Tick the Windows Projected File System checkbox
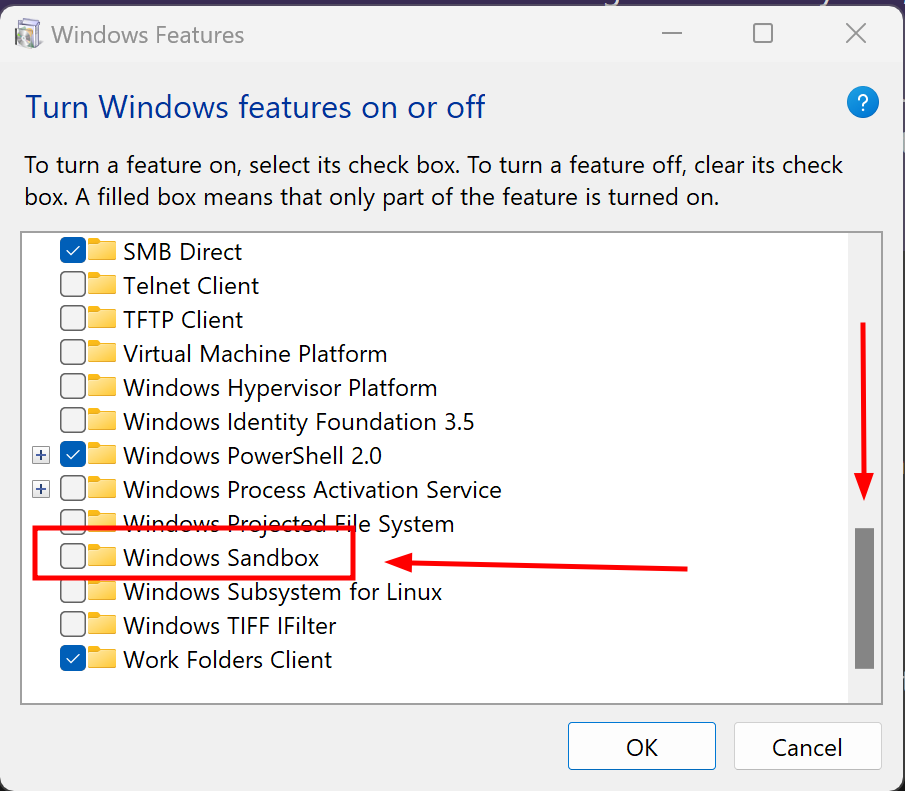Image resolution: width=905 pixels, height=791 pixels. 73,523
